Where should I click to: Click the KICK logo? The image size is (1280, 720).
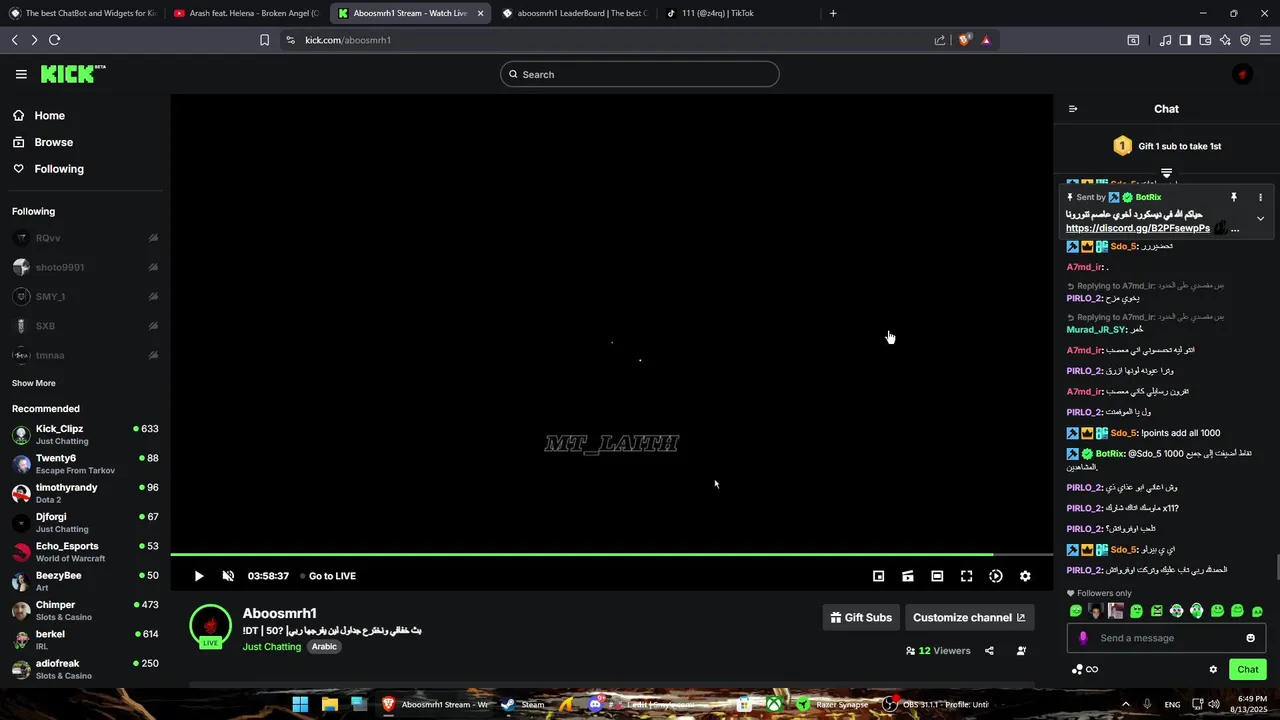coord(72,74)
